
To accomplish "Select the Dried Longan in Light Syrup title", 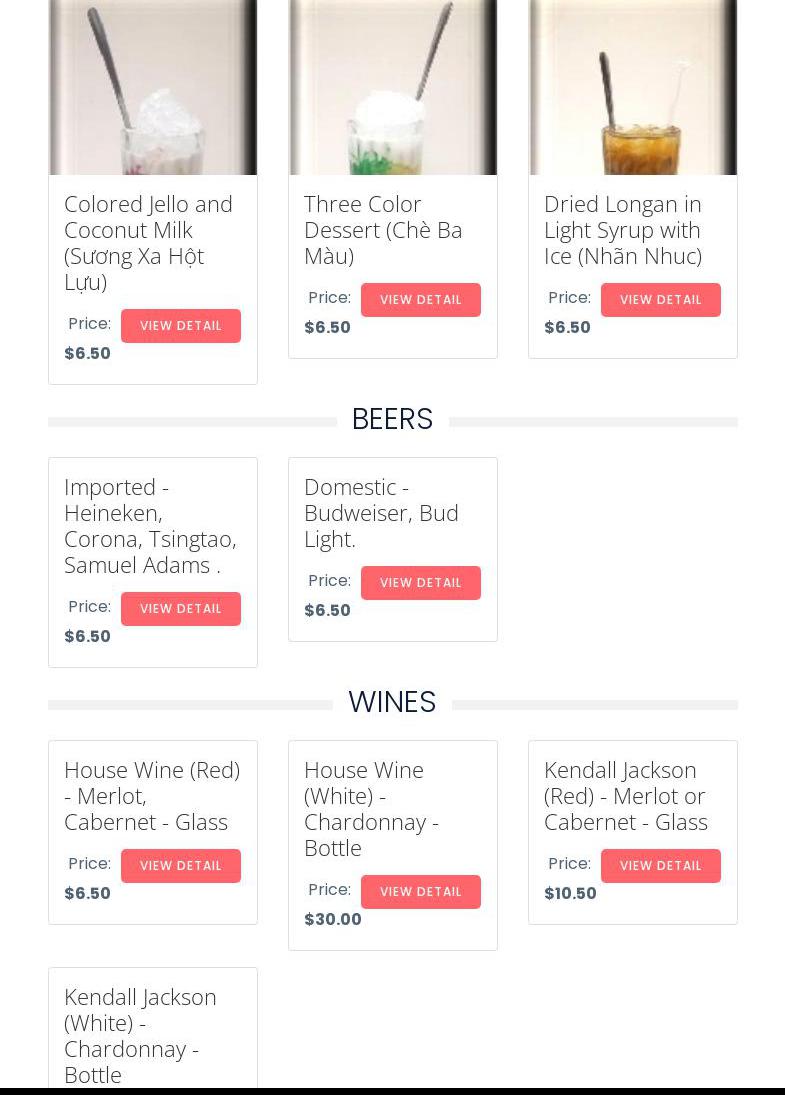I will pyautogui.click(x=623, y=229).
